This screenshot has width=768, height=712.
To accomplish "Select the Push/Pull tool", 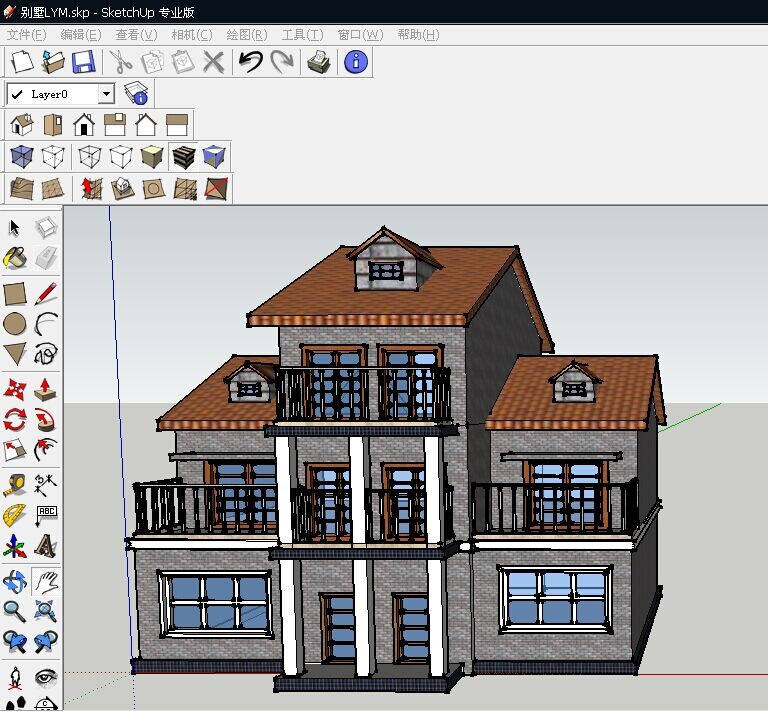I will coord(45,388).
